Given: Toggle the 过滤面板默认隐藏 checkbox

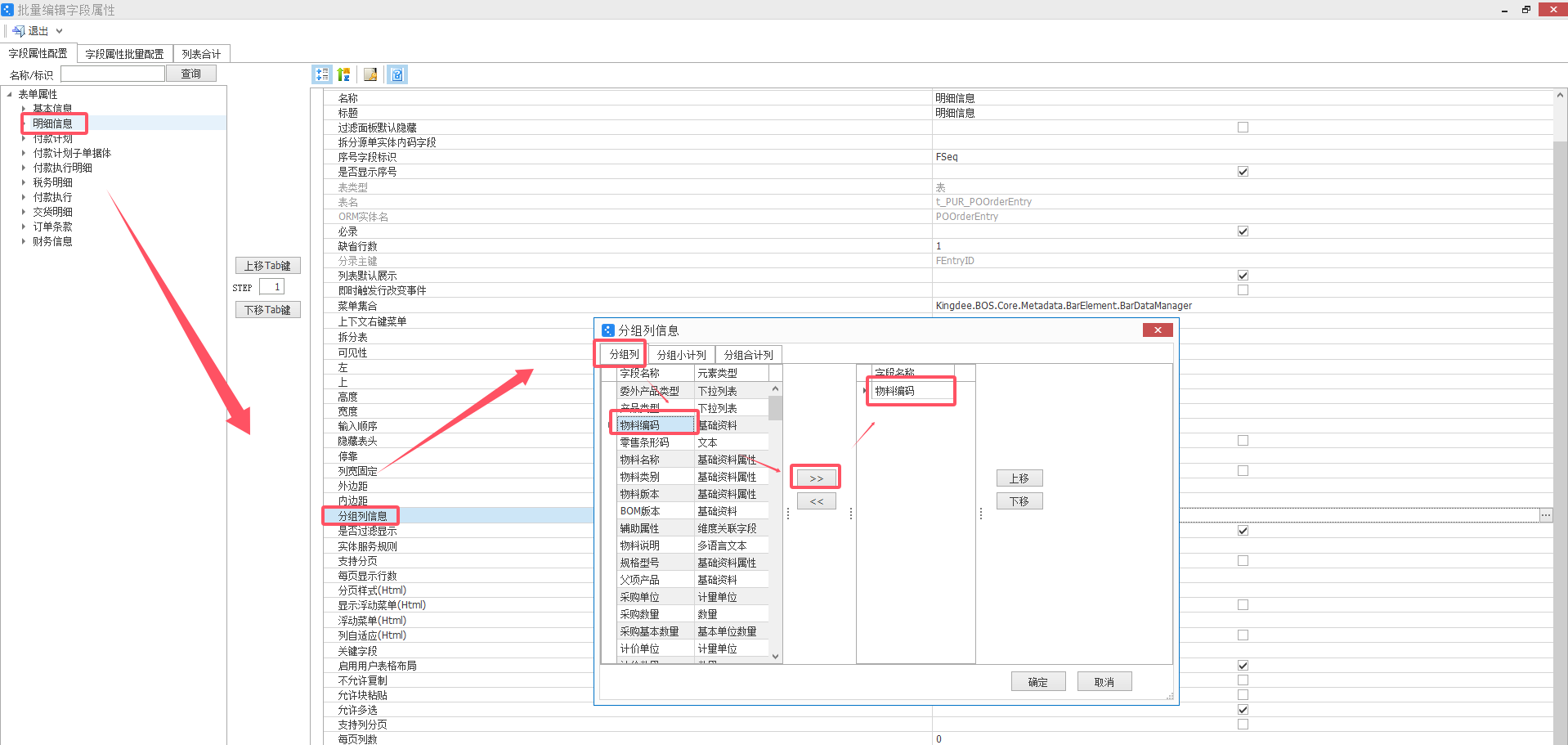Looking at the screenshot, I should click(x=1243, y=128).
